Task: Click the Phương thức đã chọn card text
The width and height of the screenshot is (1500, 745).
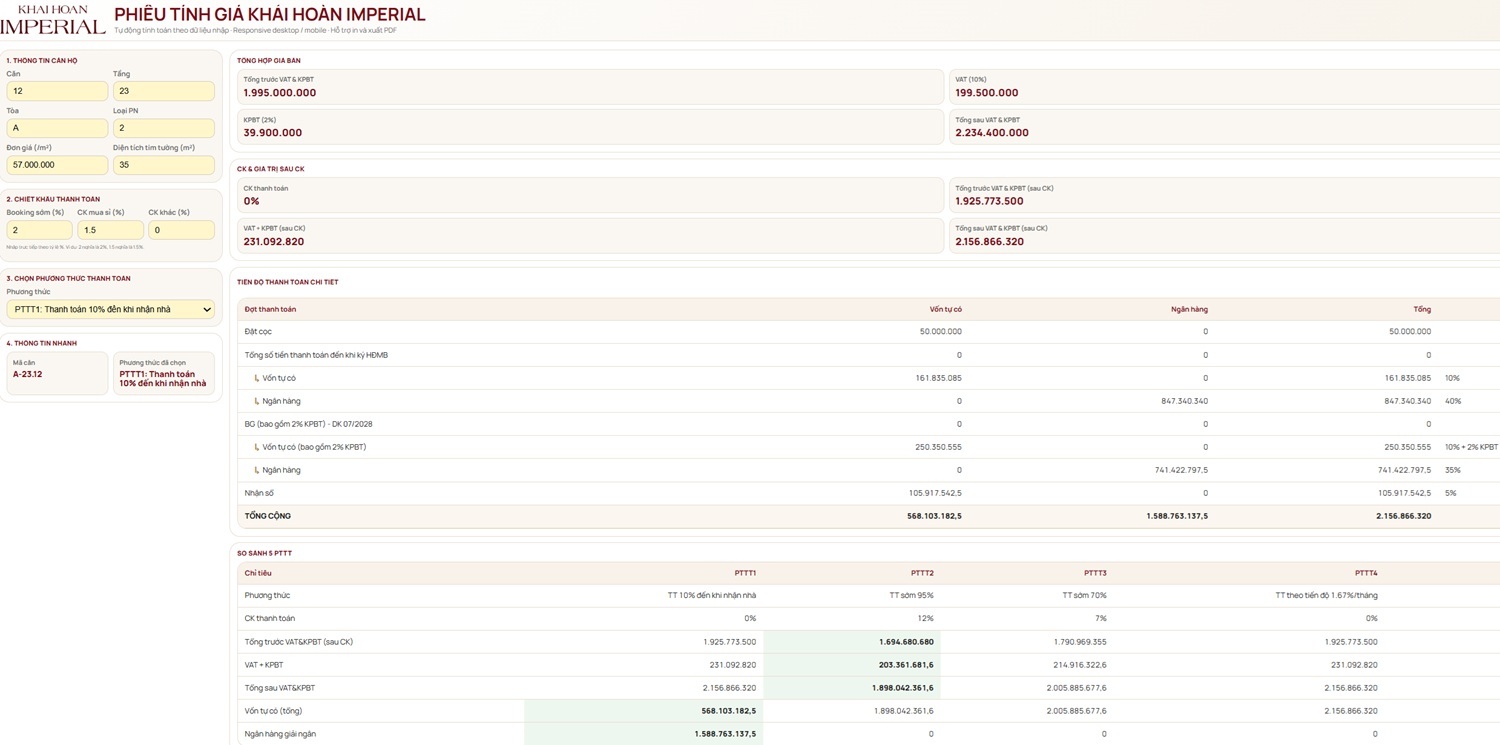Action: tap(163, 379)
